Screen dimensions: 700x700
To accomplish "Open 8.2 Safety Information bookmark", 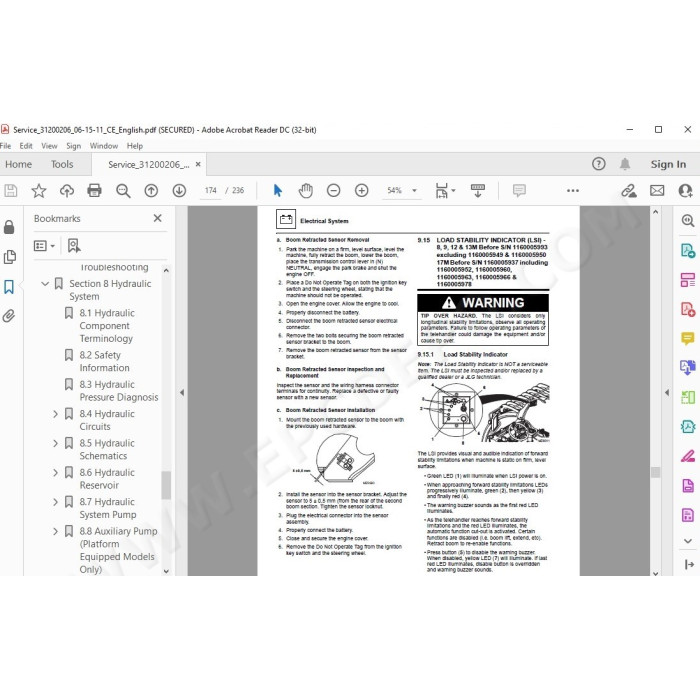I will 104,361.
